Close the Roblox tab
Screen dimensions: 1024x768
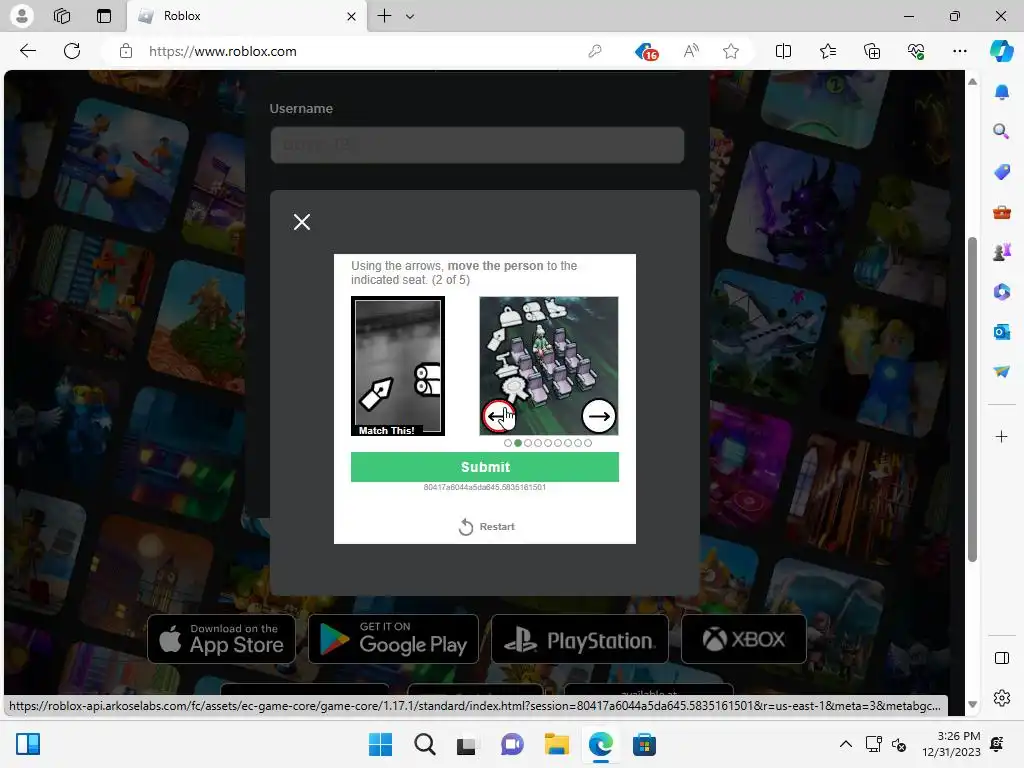[x=351, y=16]
